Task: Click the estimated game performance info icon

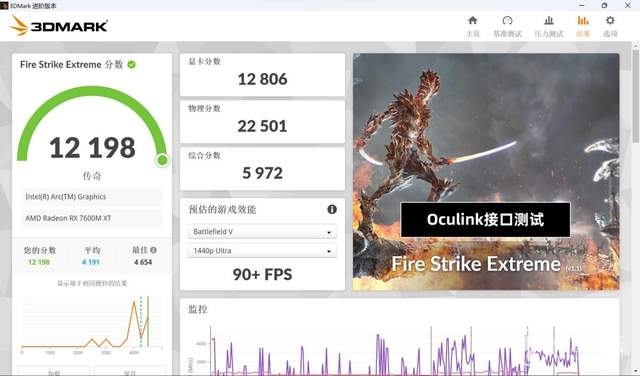Action: [x=332, y=209]
